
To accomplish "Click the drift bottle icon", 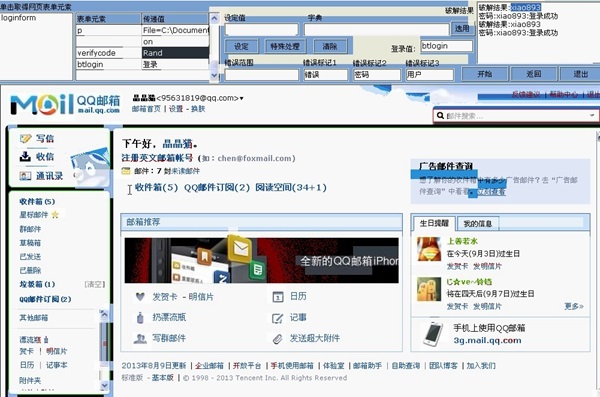I will (140, 317).
